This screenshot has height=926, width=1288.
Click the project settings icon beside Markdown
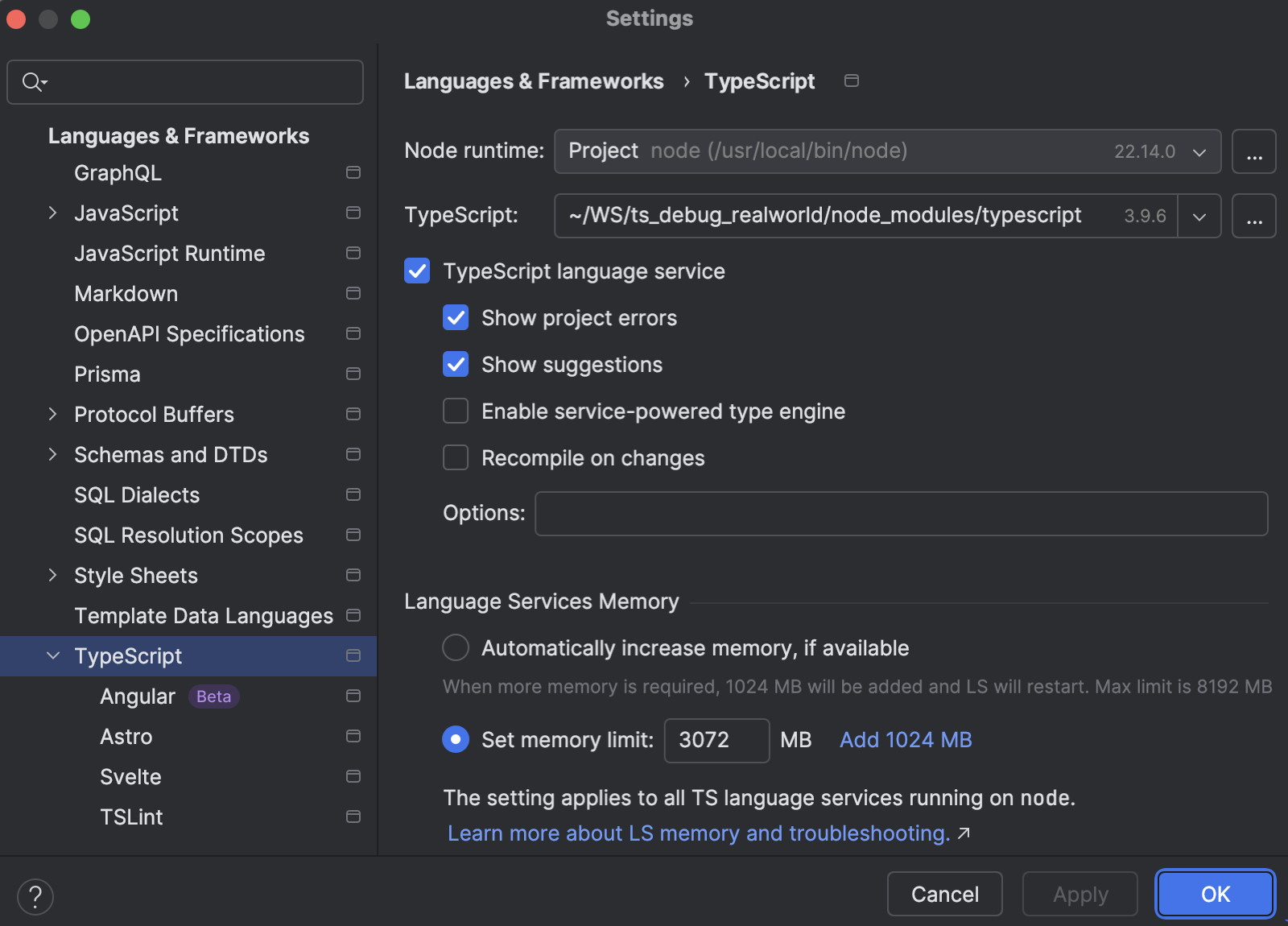tap(353, 293)
